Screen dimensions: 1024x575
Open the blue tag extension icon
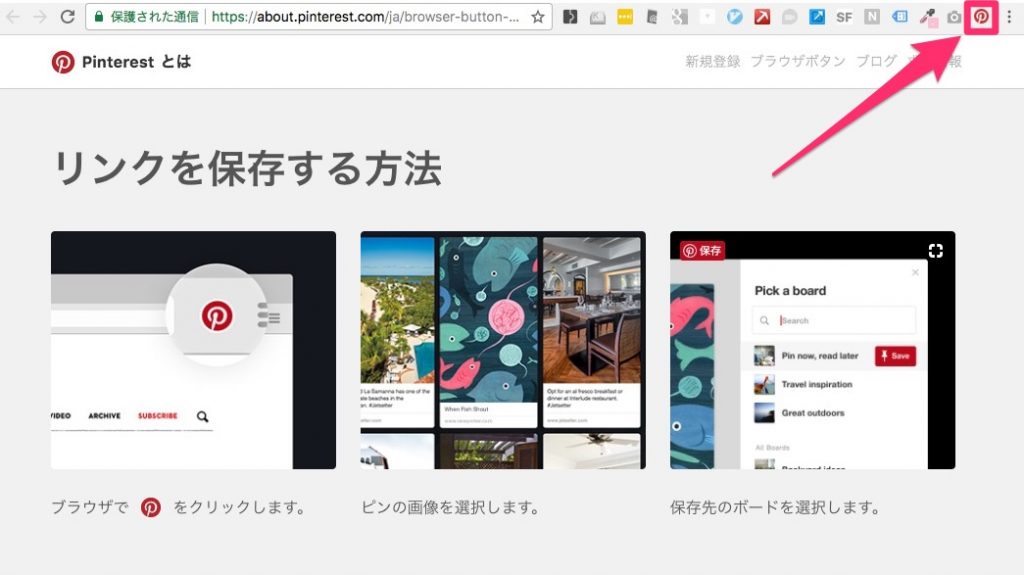click(x=899, y=17)
